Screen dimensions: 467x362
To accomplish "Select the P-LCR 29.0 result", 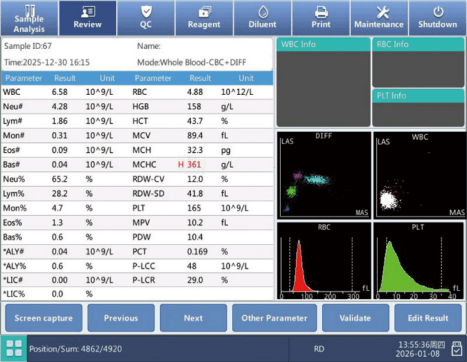I will [195, 280].
